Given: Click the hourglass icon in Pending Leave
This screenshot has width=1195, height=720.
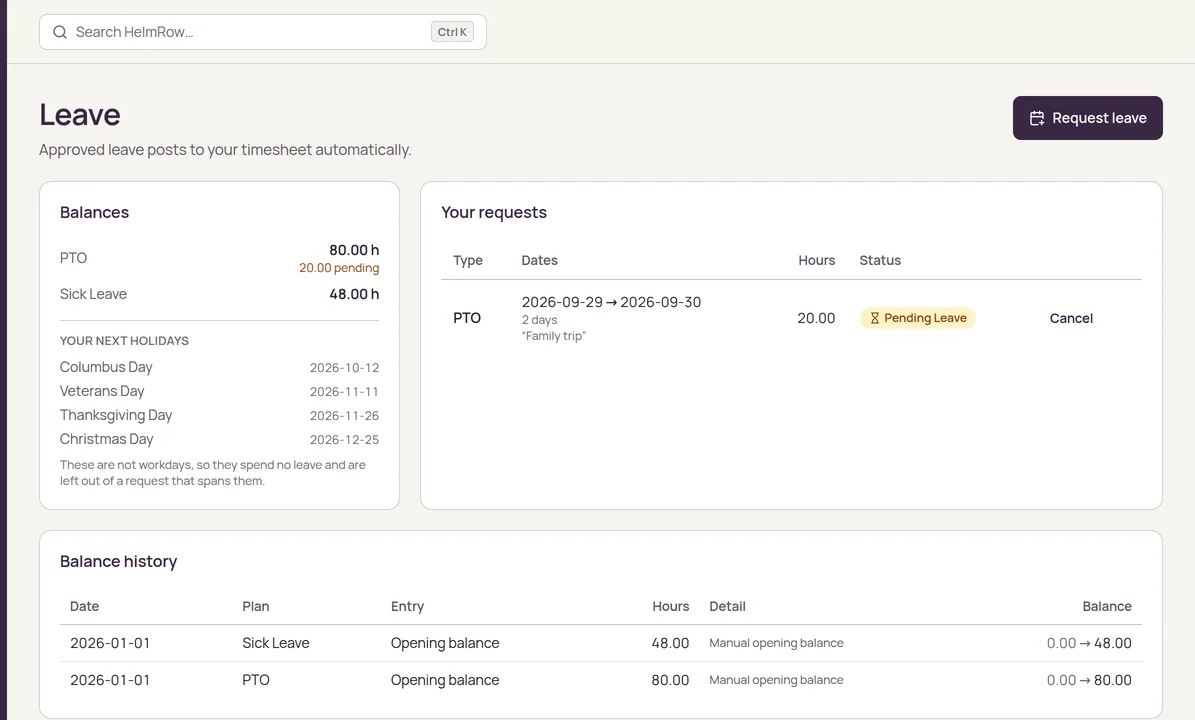Looking at the screenshot, I should point(874,318).
